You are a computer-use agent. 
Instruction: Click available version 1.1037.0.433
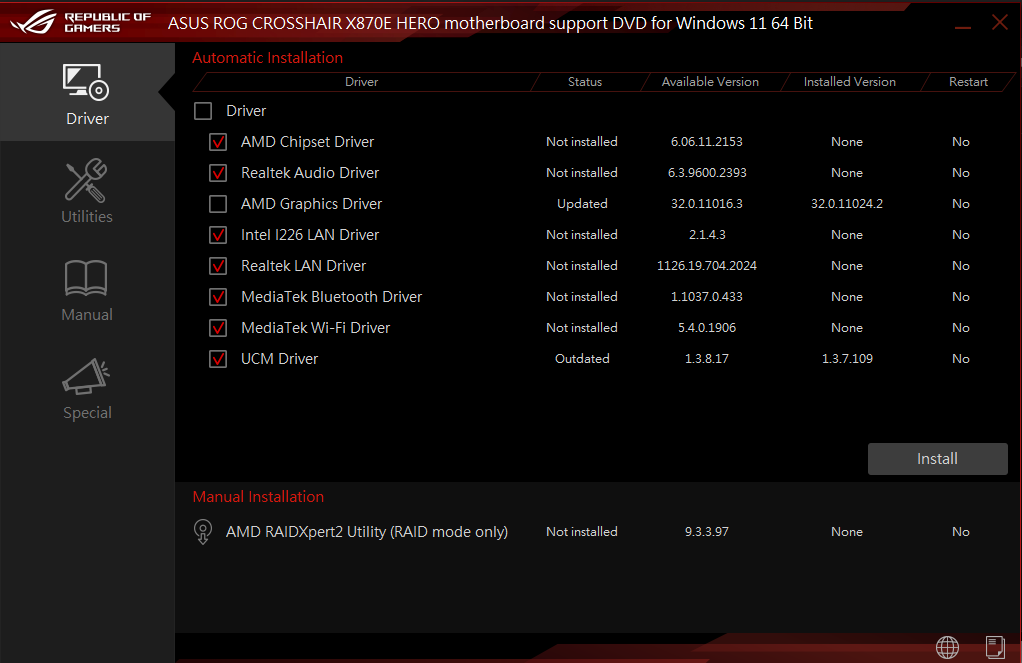click(x=707, y=297)
